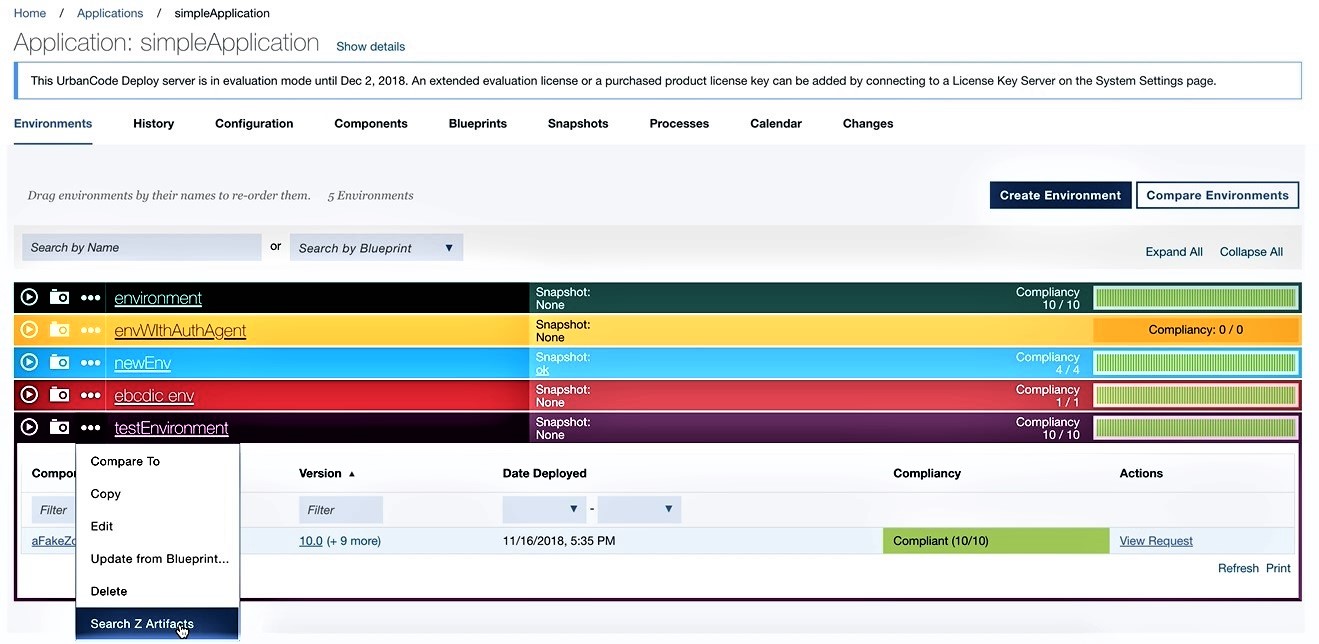Open ellipsis menu for ebcdic env
Screen dimensions: 1319x644
click(91, 396)
